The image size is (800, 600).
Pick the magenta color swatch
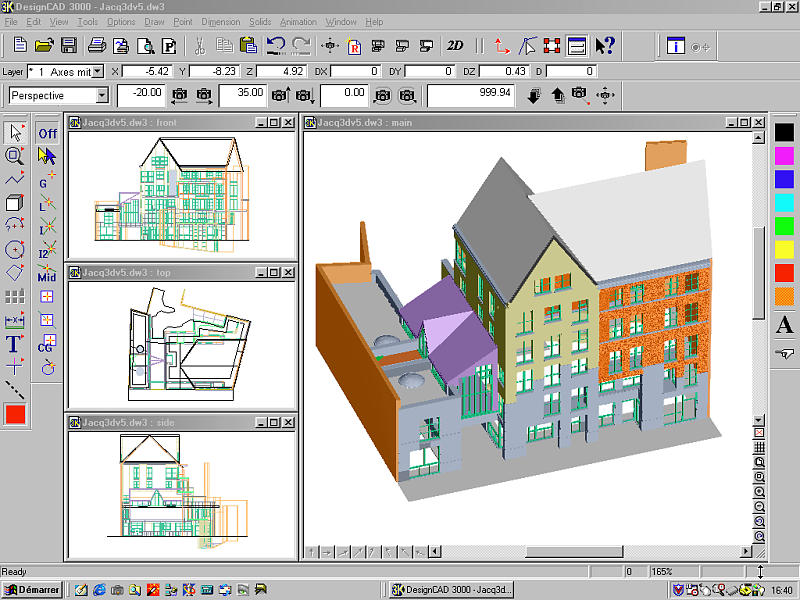tap(784, 155)
